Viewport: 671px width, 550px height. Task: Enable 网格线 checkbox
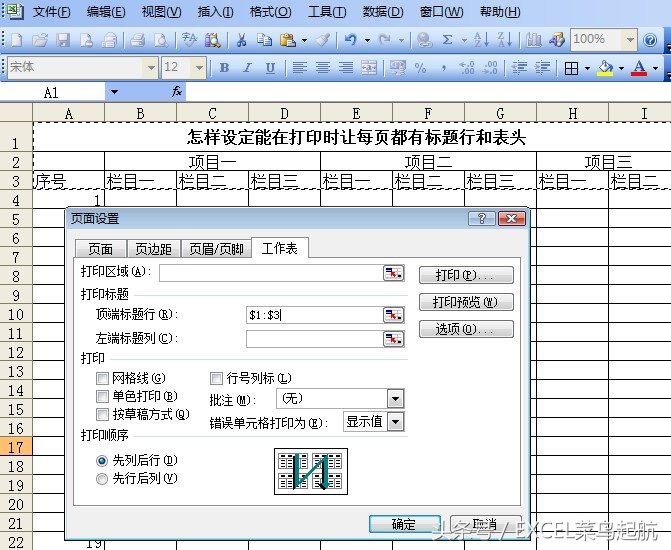pyautogui.click(x=102, y=378)
